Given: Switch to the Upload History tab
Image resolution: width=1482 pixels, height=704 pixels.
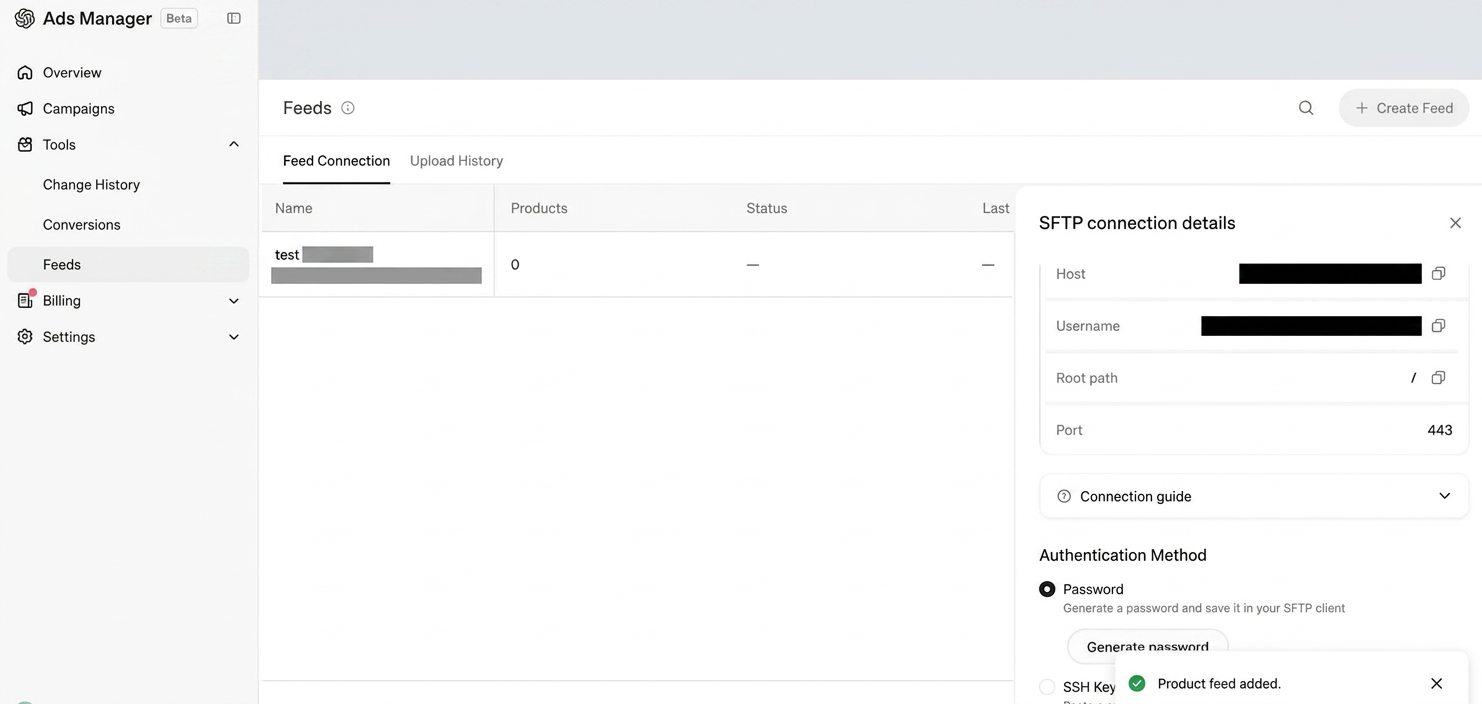Looking at the screenshot, I should (x=456, y=161).
